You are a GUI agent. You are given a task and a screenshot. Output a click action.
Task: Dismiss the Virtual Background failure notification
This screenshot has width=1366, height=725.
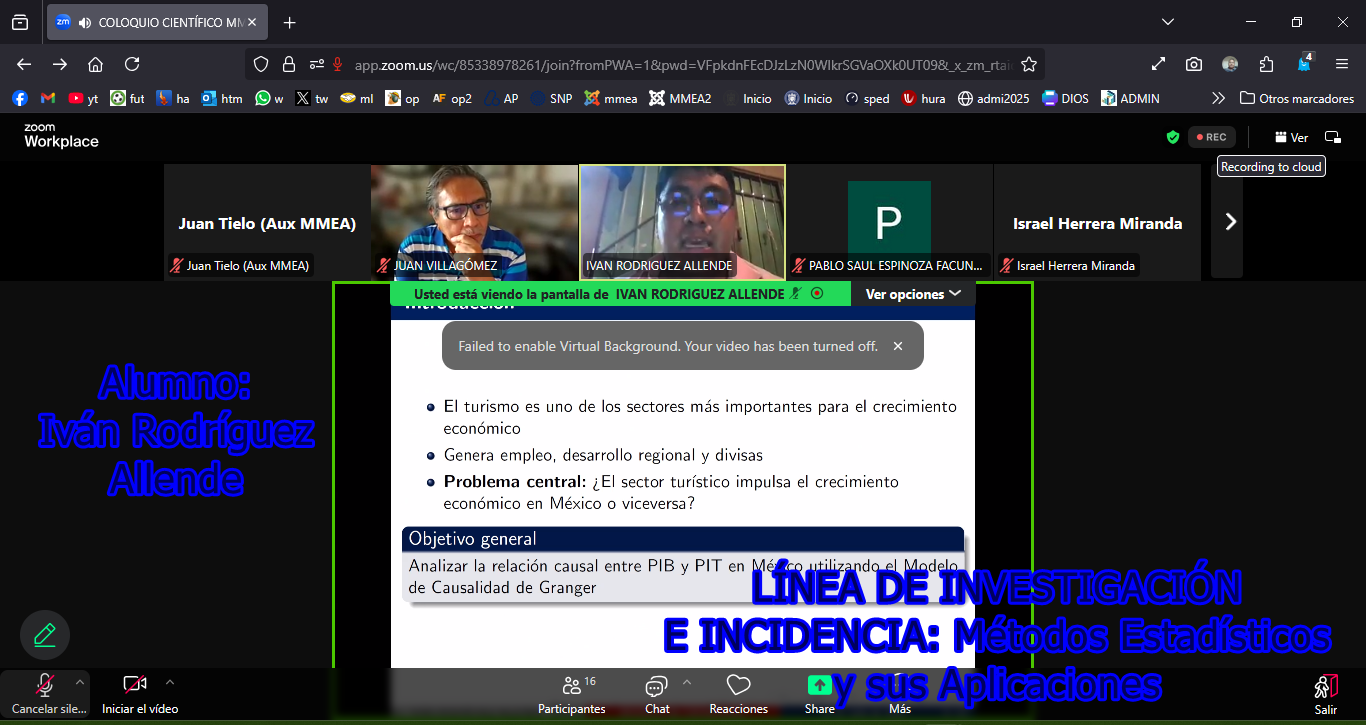(x=897, y=346)
